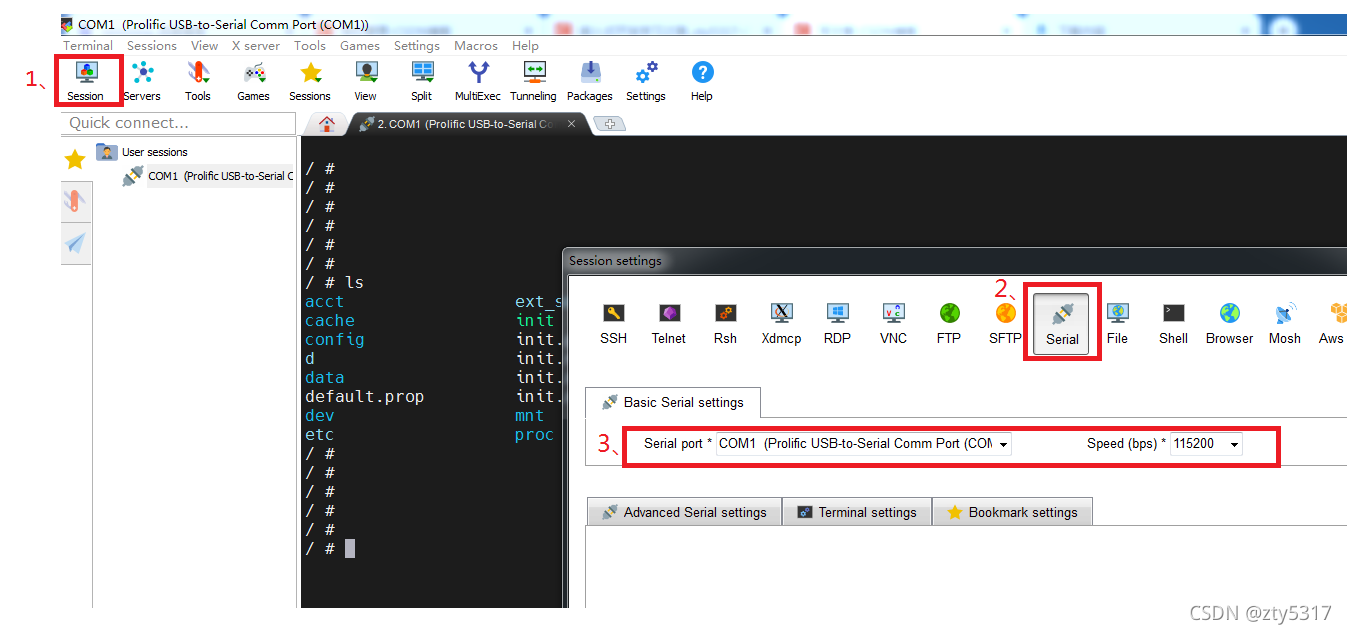Open the View menu in menu bar
The width and height of the screenshot is (1347, 634).
[205, 45]
